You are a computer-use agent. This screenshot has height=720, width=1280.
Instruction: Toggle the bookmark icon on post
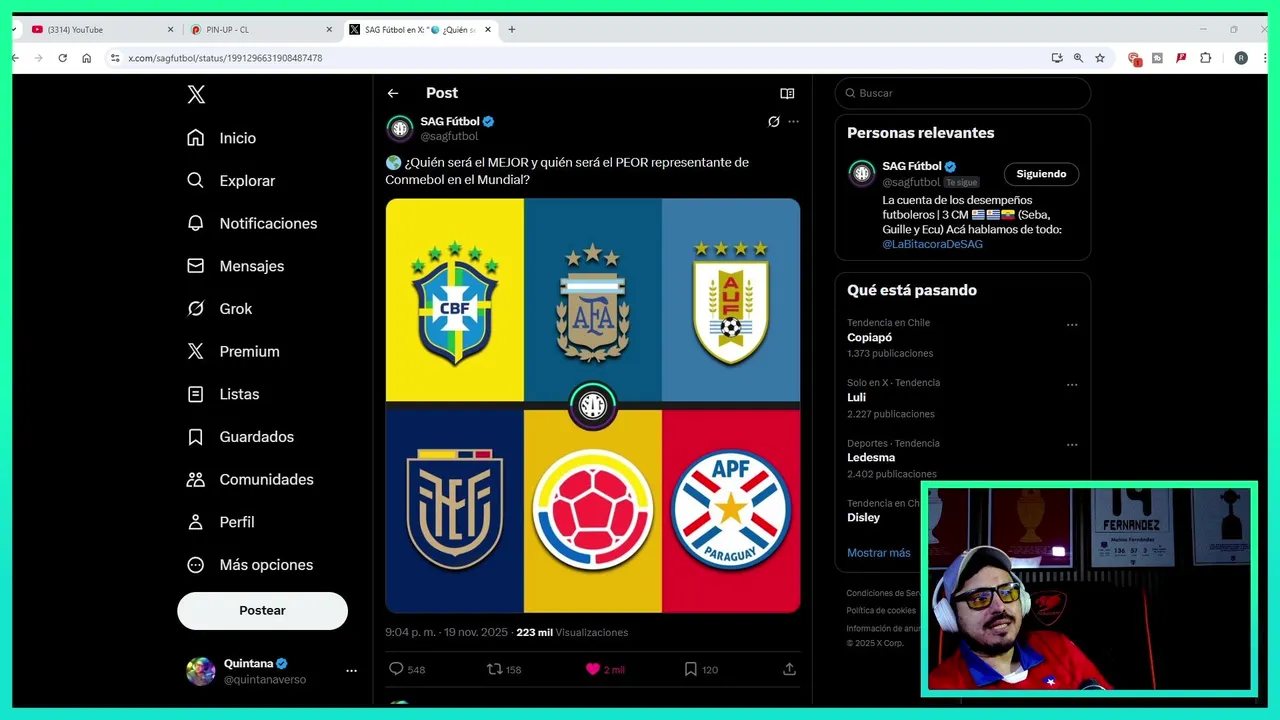coord(690,669)
